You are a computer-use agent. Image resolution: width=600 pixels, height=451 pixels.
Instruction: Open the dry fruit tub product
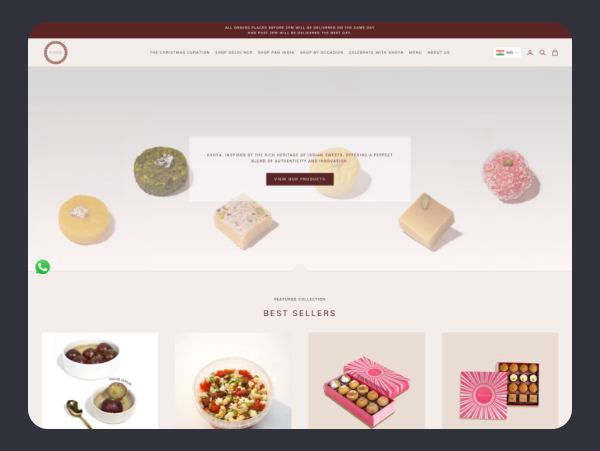(233, 380)
